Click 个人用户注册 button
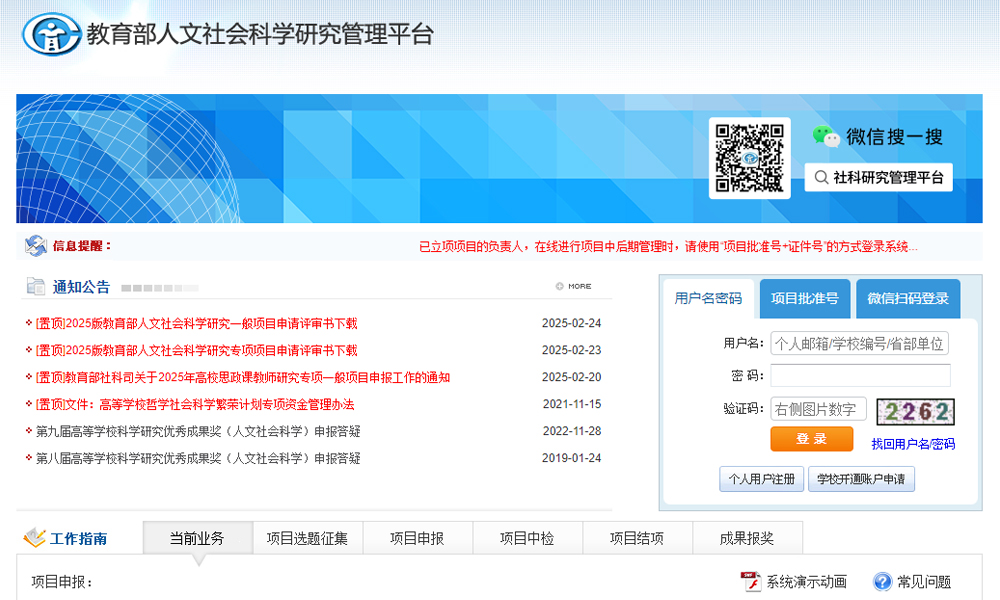 point(762,479)
